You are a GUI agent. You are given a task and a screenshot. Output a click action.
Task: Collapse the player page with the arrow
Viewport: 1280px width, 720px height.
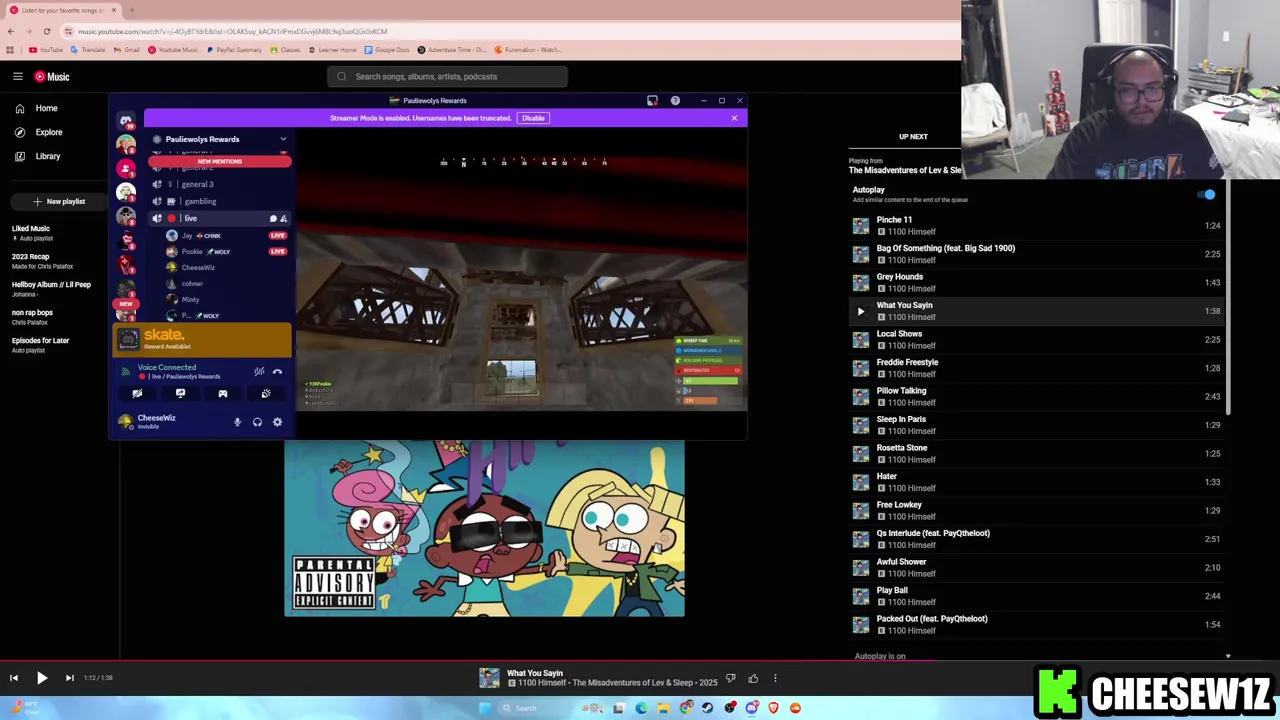(1228, 656)
